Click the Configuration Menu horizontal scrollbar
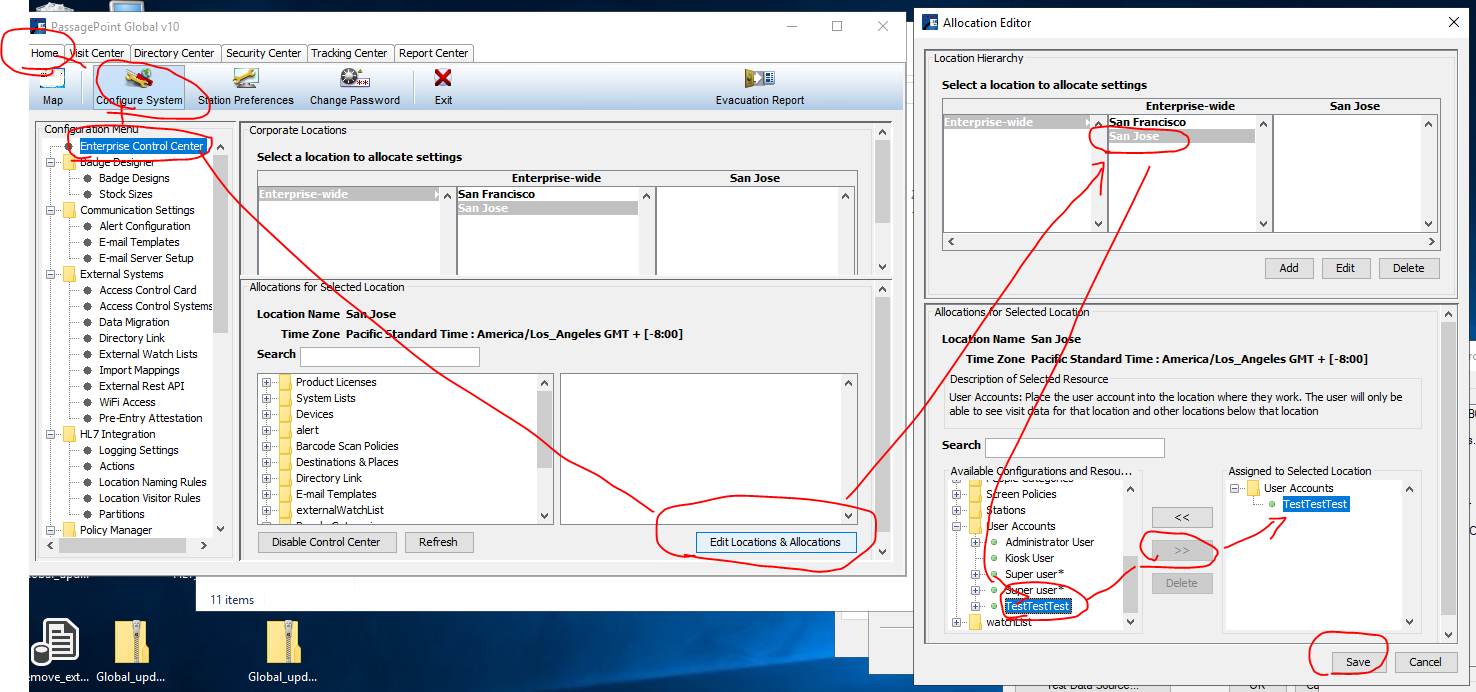 123,546
